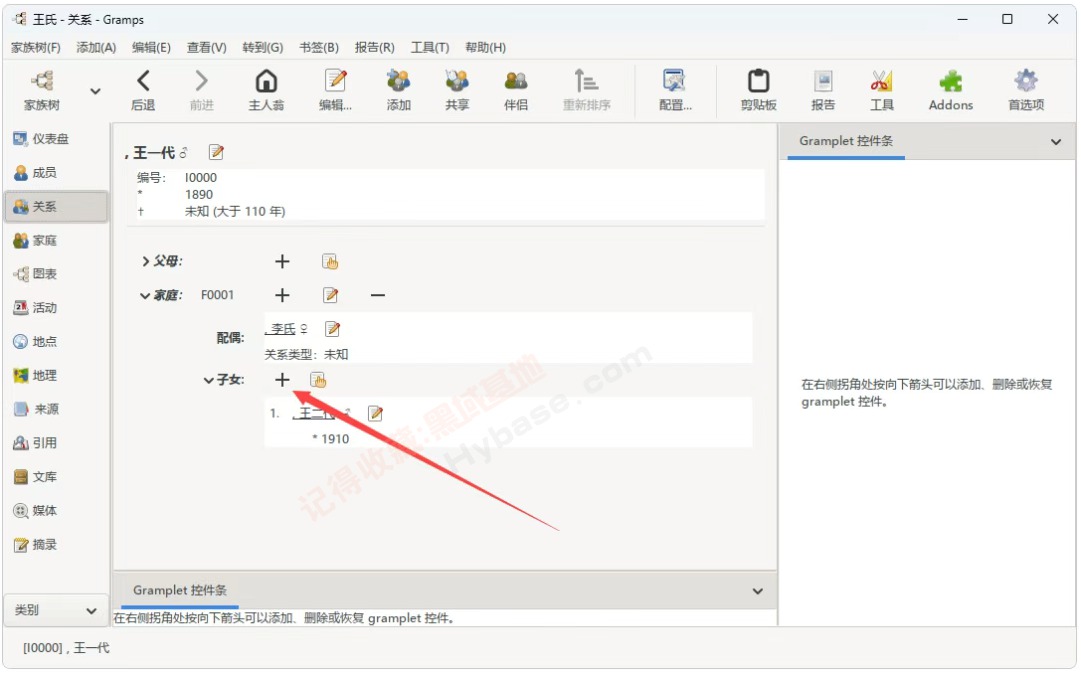Open the 添加(A) menu
This screenshot has width=1081, height=673.
pyautogui.click(x=96, y=48)
